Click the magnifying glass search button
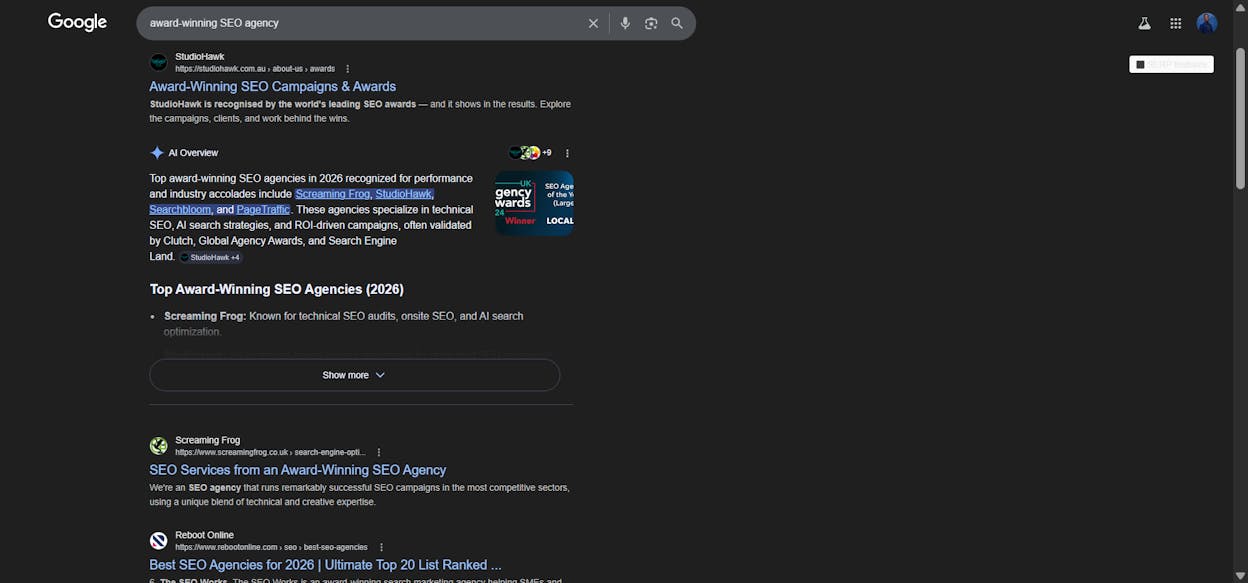 677,23
